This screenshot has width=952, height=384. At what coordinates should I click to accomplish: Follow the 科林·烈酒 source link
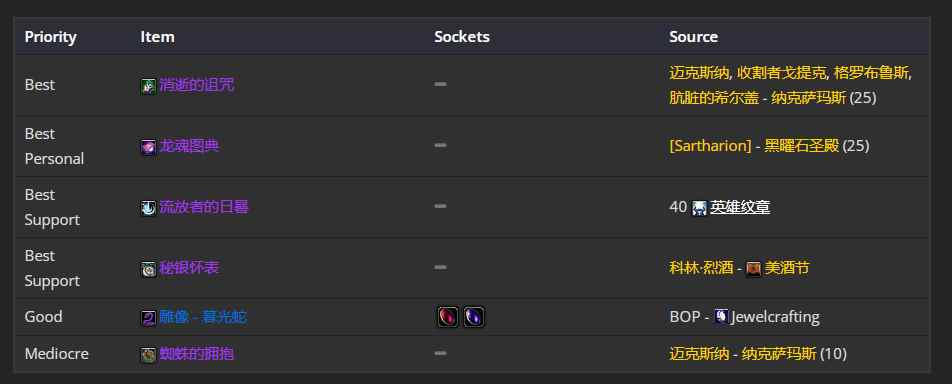pos(701,268)
